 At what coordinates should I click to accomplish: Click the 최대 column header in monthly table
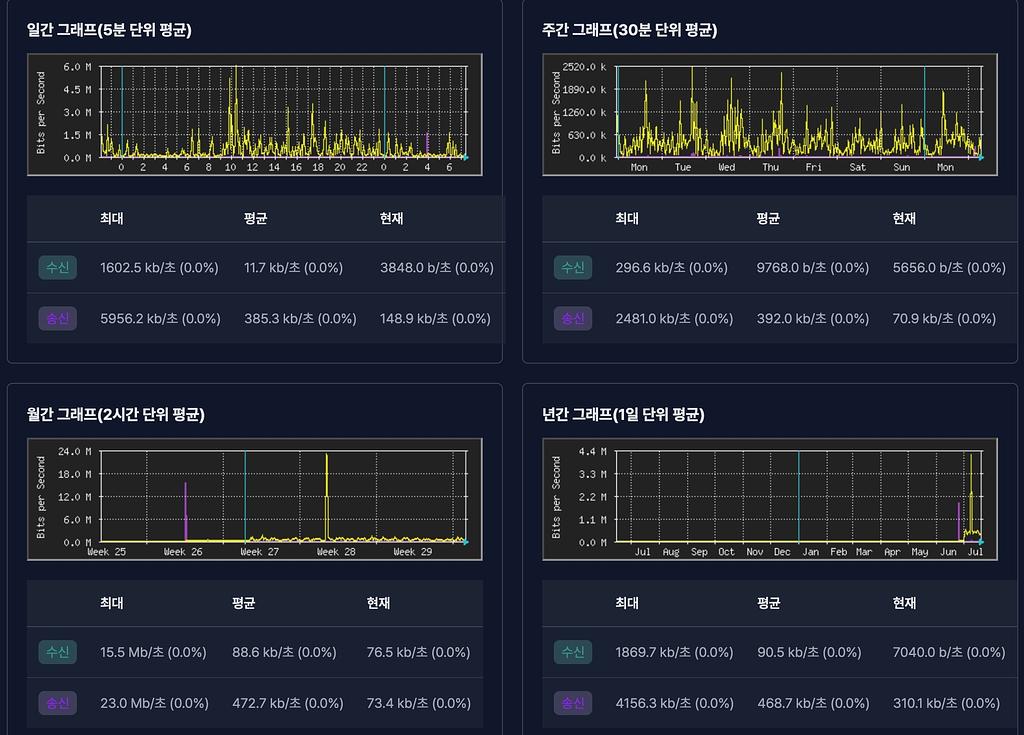(112, 603)
